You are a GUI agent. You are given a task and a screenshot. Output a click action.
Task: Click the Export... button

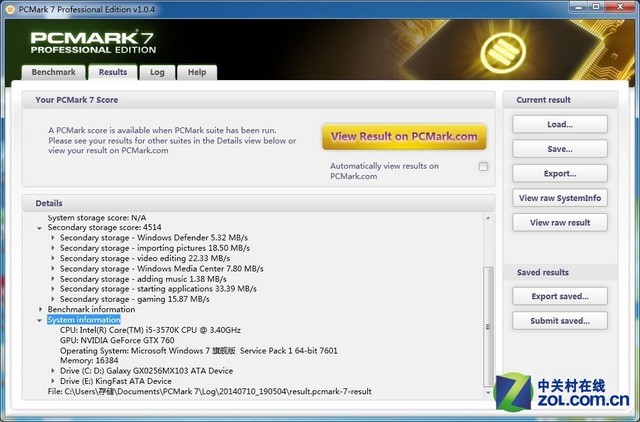[560, 173]
